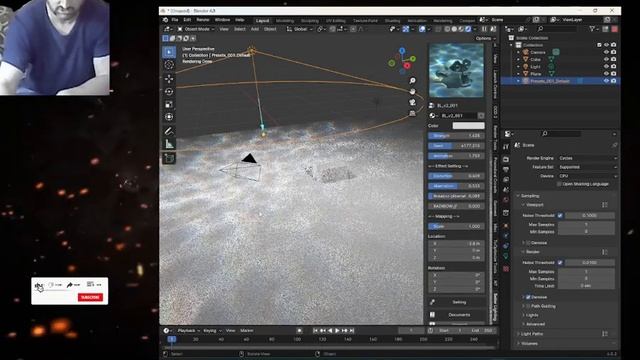Select the Annotate tool
640x360 pixels.
pyautogui.click(x=169, y=131)
